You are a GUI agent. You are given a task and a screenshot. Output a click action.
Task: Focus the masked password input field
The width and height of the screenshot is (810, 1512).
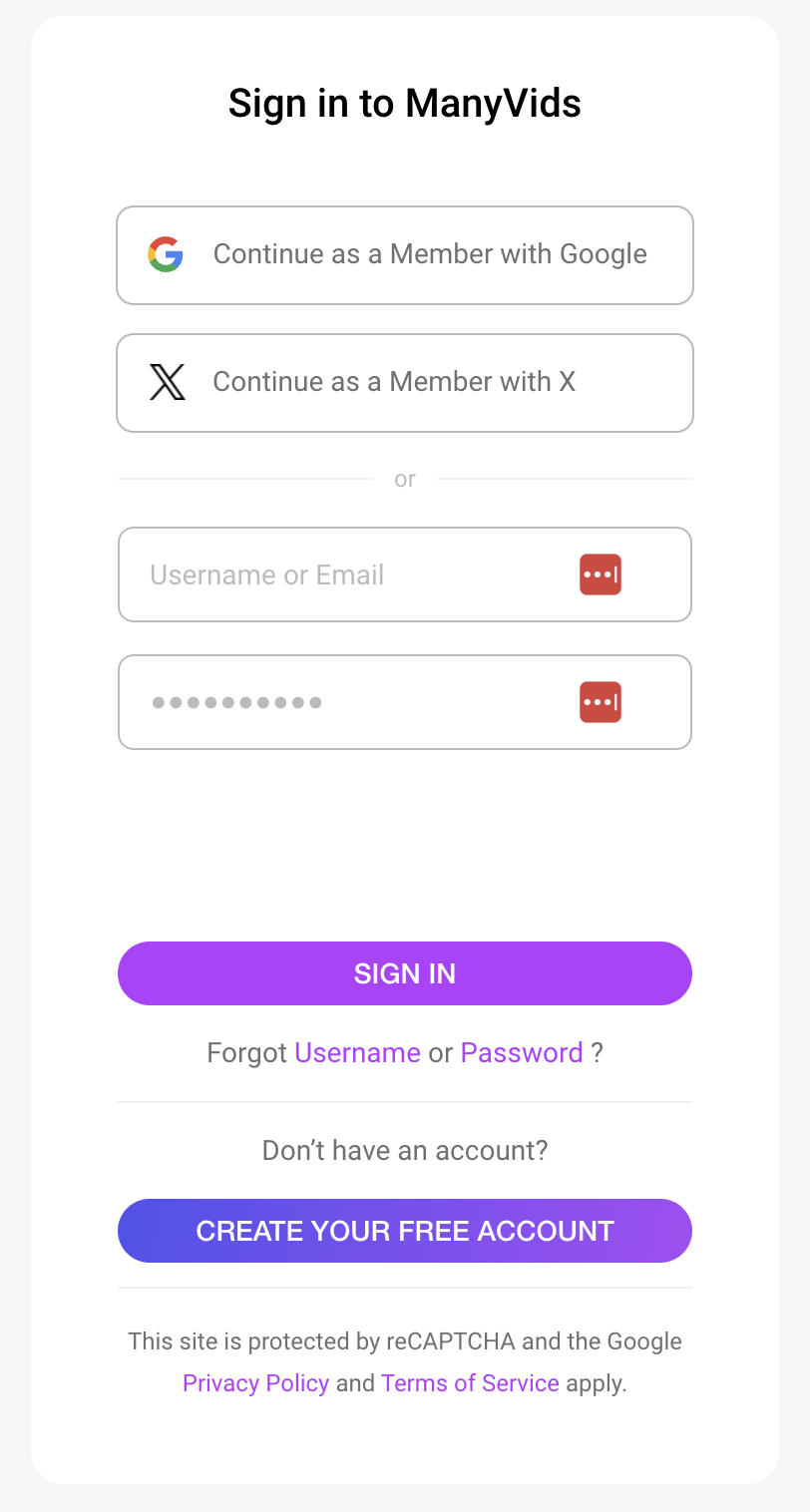tap(349, 702)
